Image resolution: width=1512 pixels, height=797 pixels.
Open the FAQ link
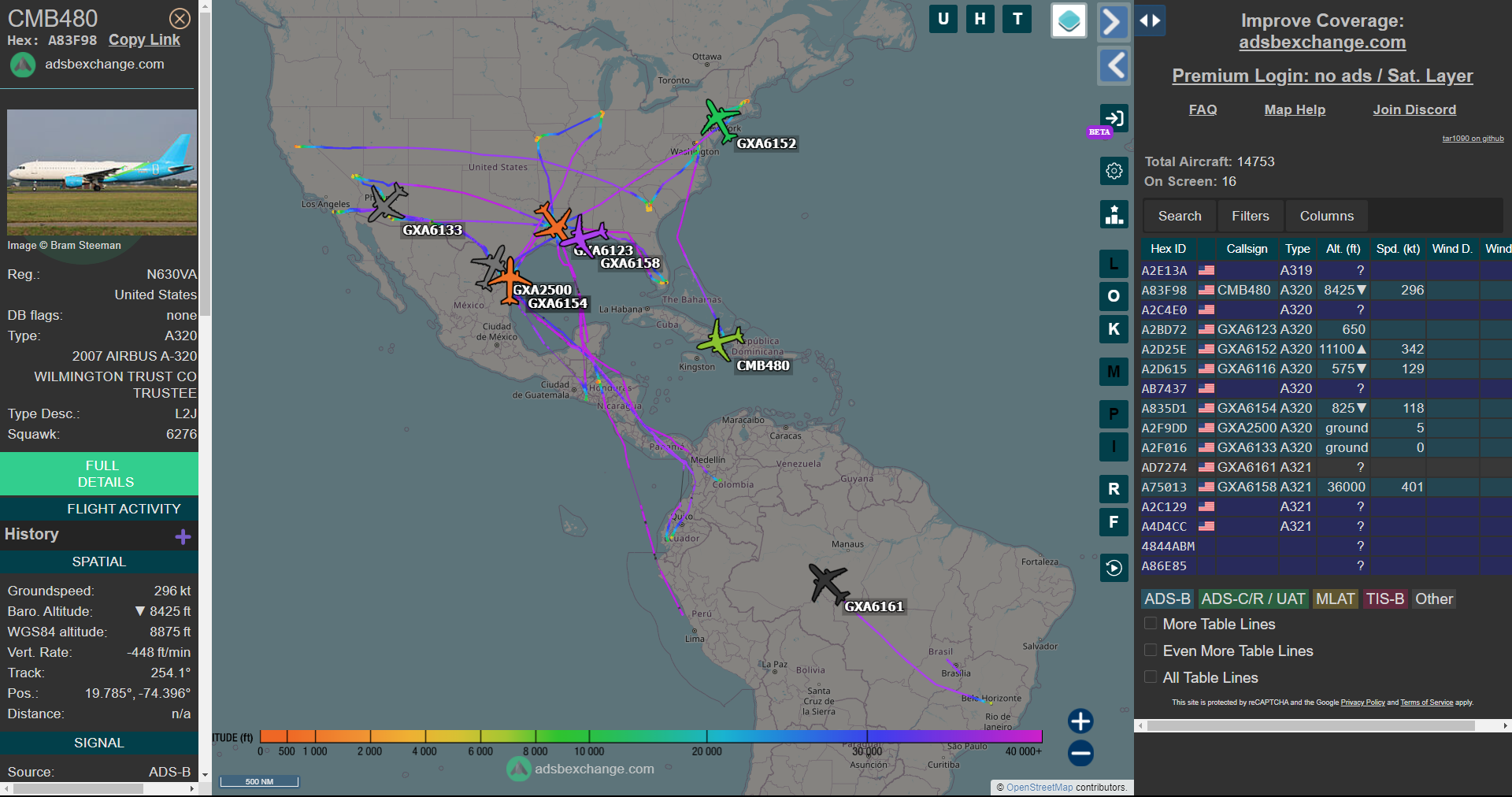coord(1203,109)
